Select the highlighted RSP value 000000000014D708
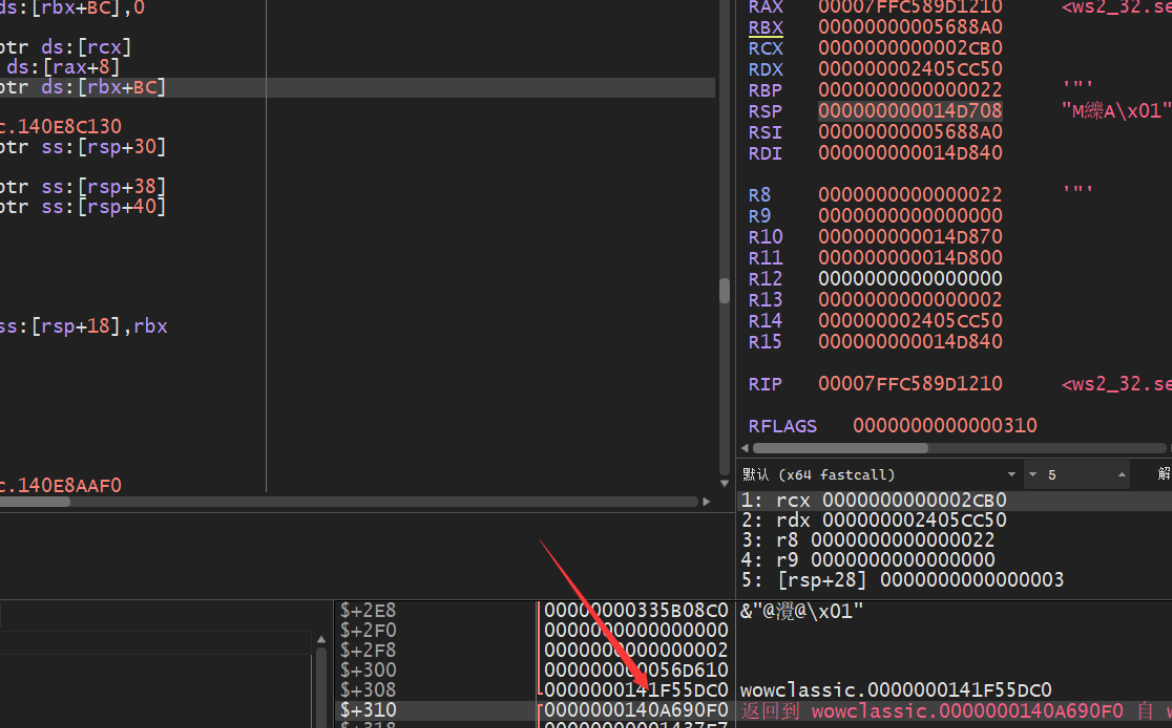The width and height of the screenshot is (1172, 728). tap(910, 111)
